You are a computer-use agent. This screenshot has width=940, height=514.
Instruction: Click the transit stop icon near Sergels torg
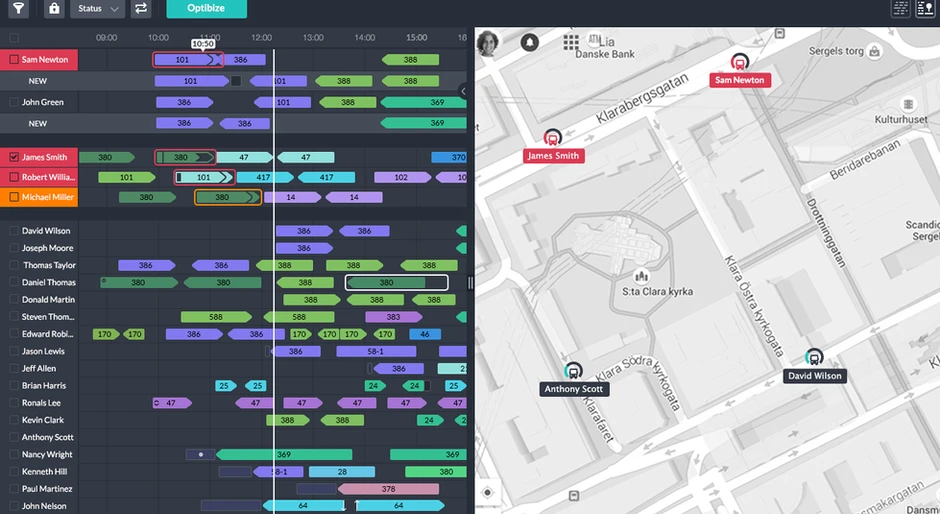pos(779,34)
